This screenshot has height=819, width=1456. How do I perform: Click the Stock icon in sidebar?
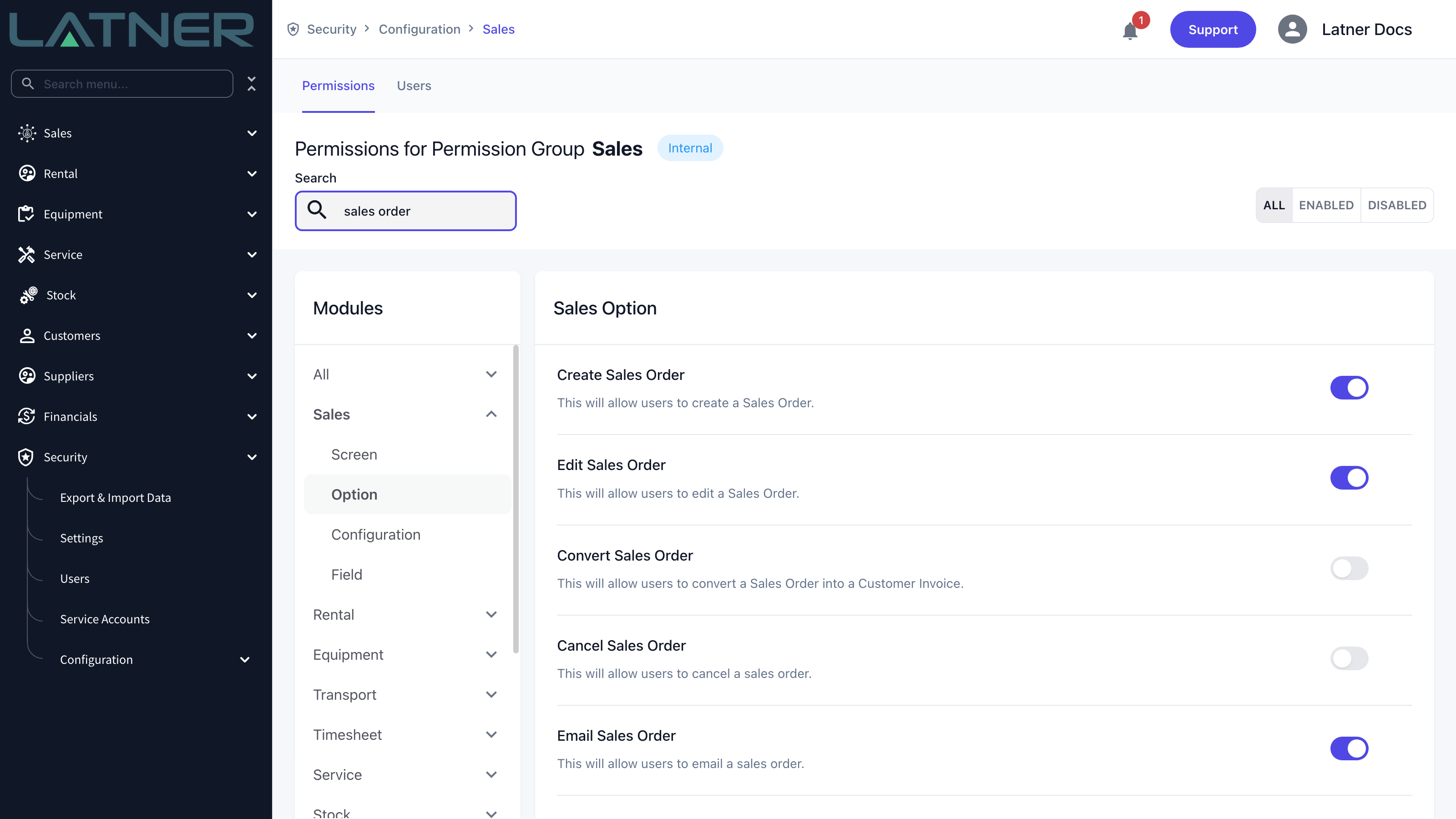coord(28,295)
